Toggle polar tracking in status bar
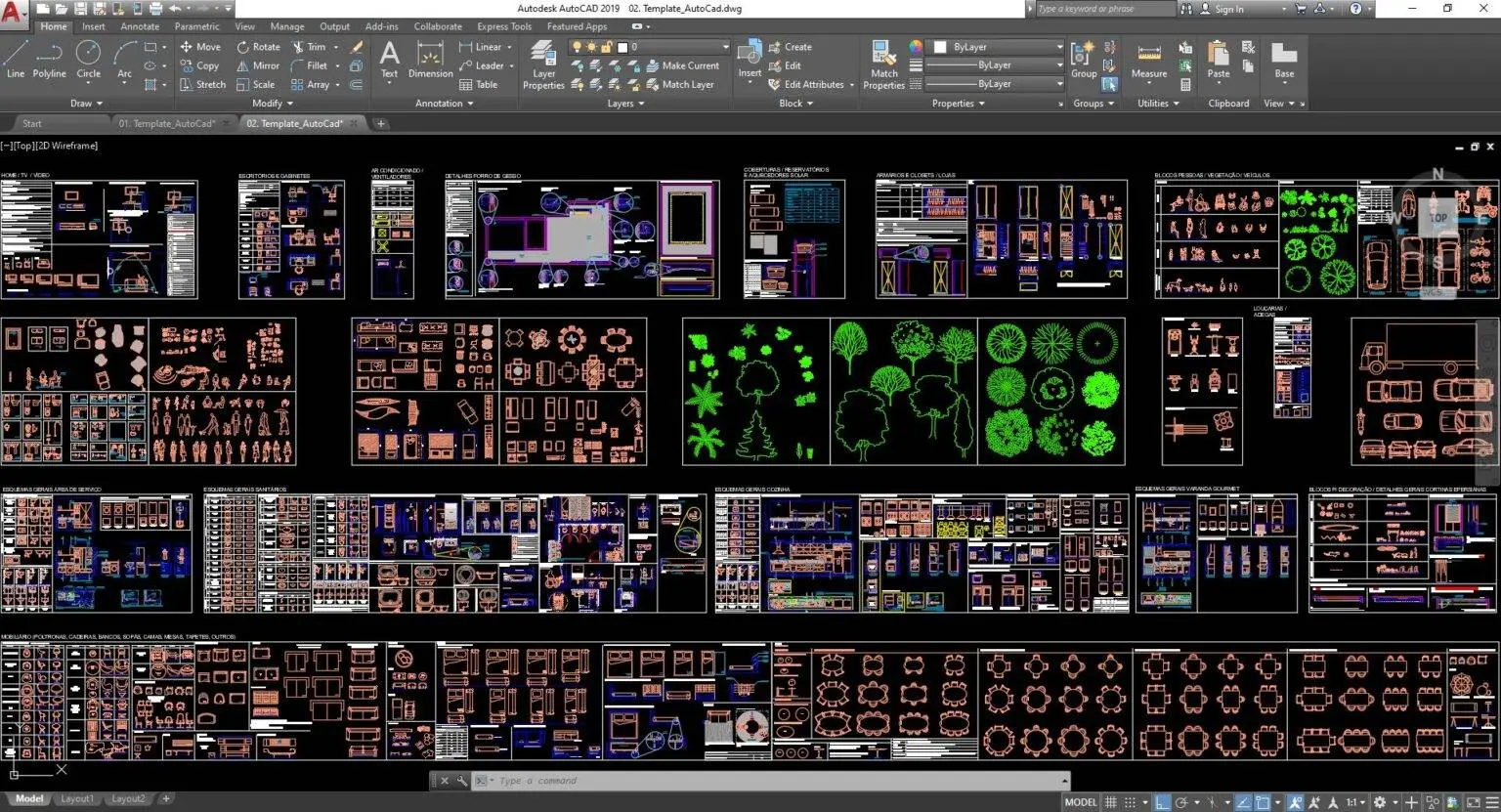 click(x=1182, y=802)
